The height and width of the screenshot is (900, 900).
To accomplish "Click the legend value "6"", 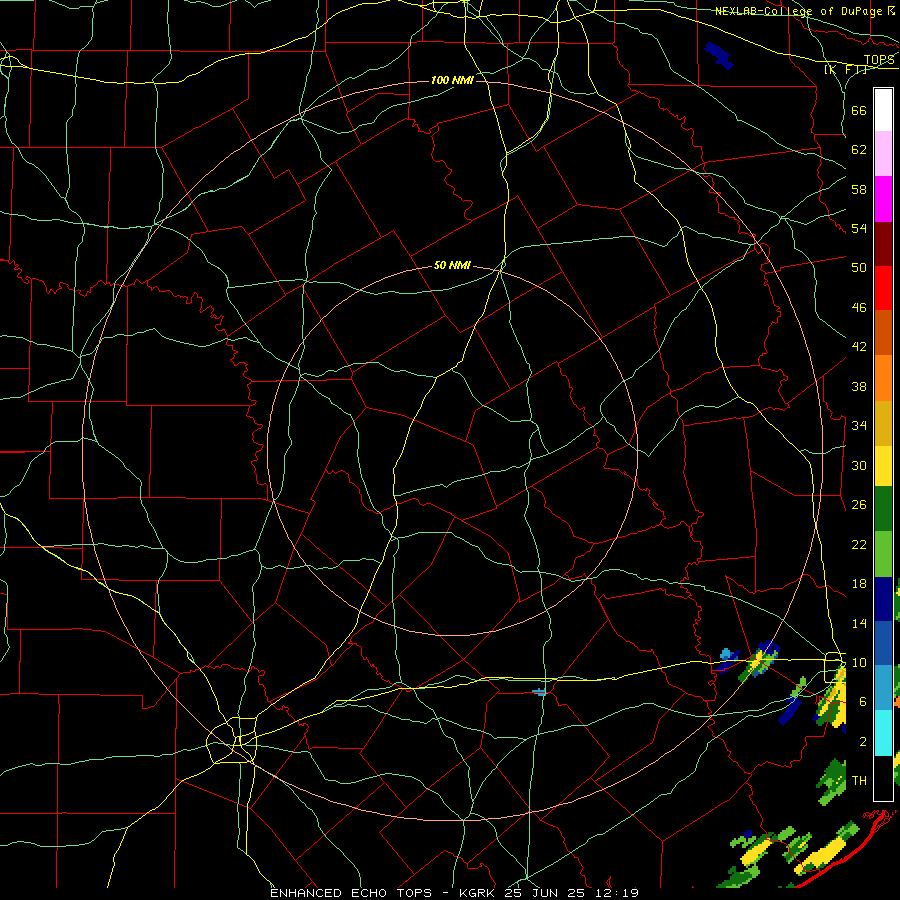I will pos(863,702).
